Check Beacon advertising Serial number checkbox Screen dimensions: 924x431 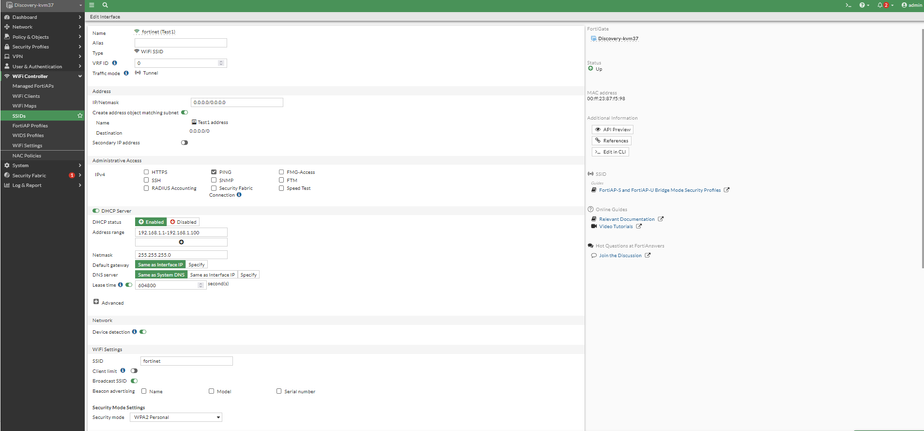click(279, 391)
